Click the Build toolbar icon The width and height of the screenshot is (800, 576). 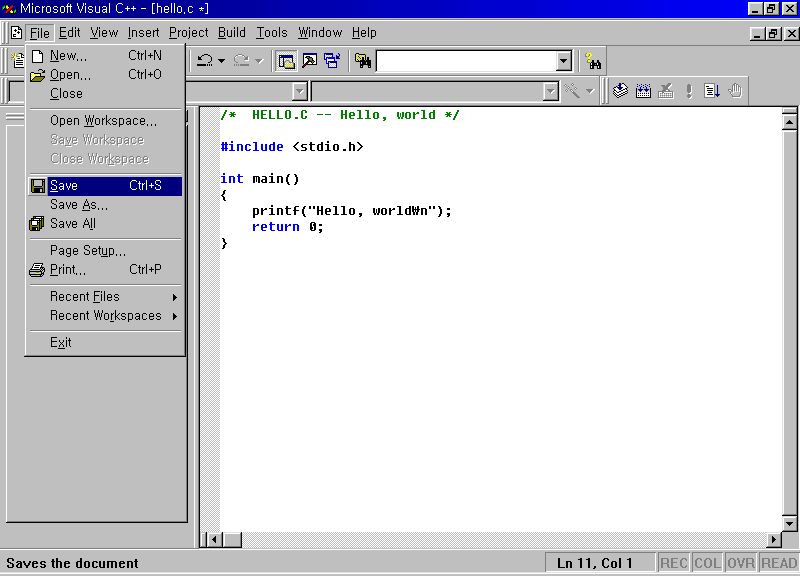point(643,91)
